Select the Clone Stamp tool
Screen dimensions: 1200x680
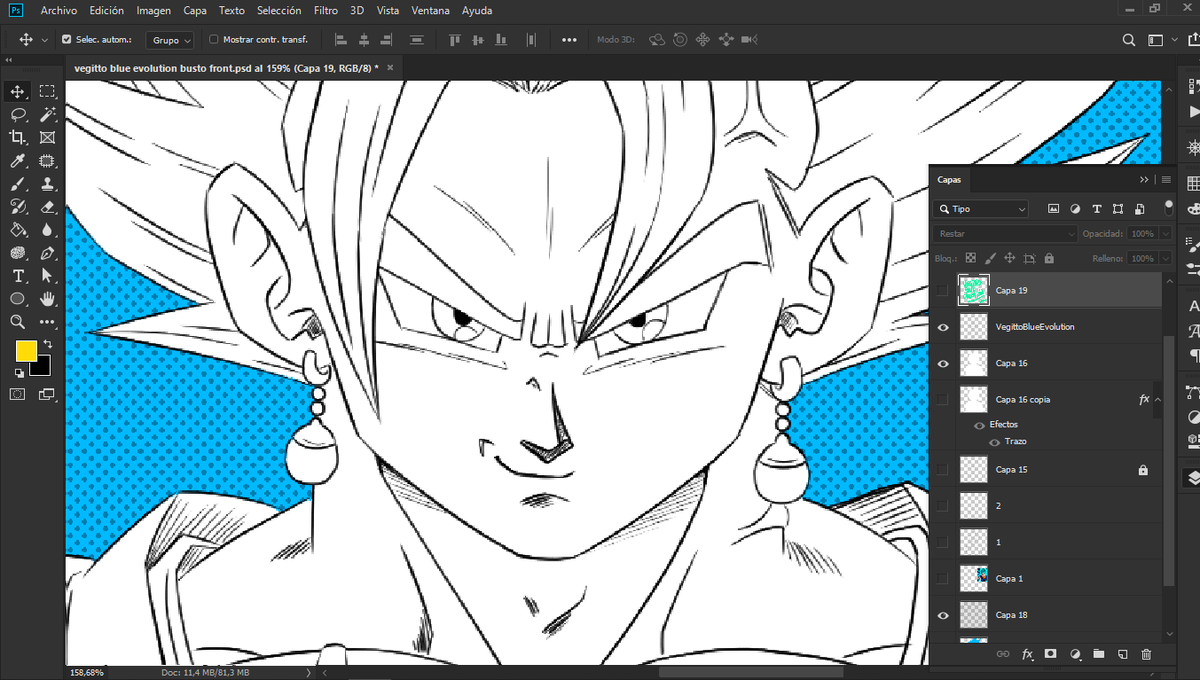(47, 184)
